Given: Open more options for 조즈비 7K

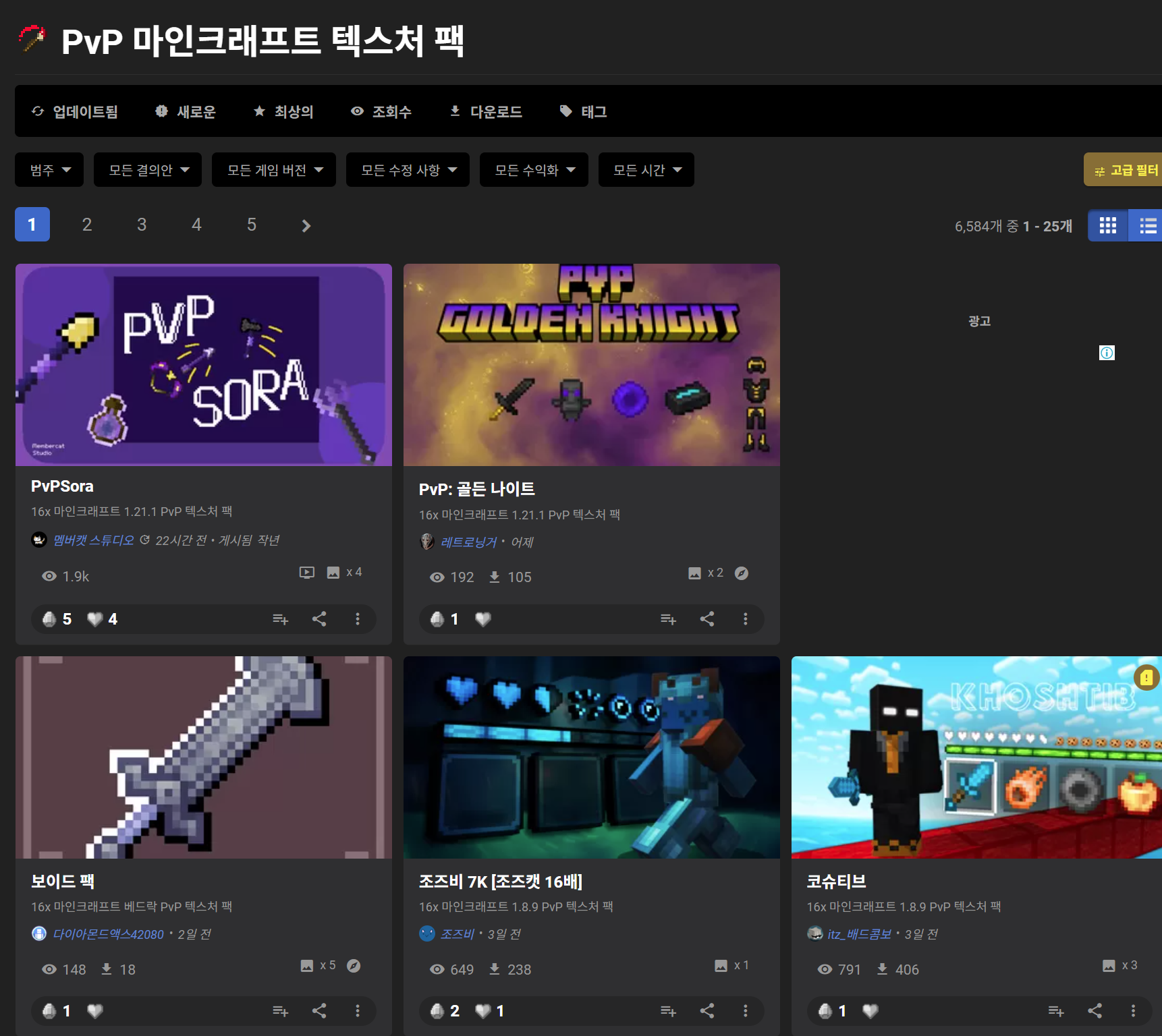Looking at the screenshot, I should tap(746, 1011).
